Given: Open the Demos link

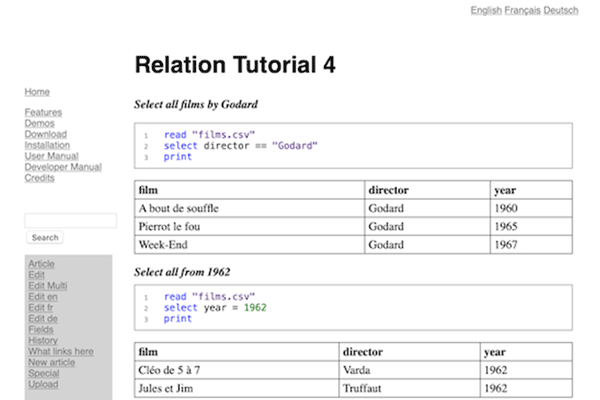Looking at the screenshot, I should tap(41, 124).
